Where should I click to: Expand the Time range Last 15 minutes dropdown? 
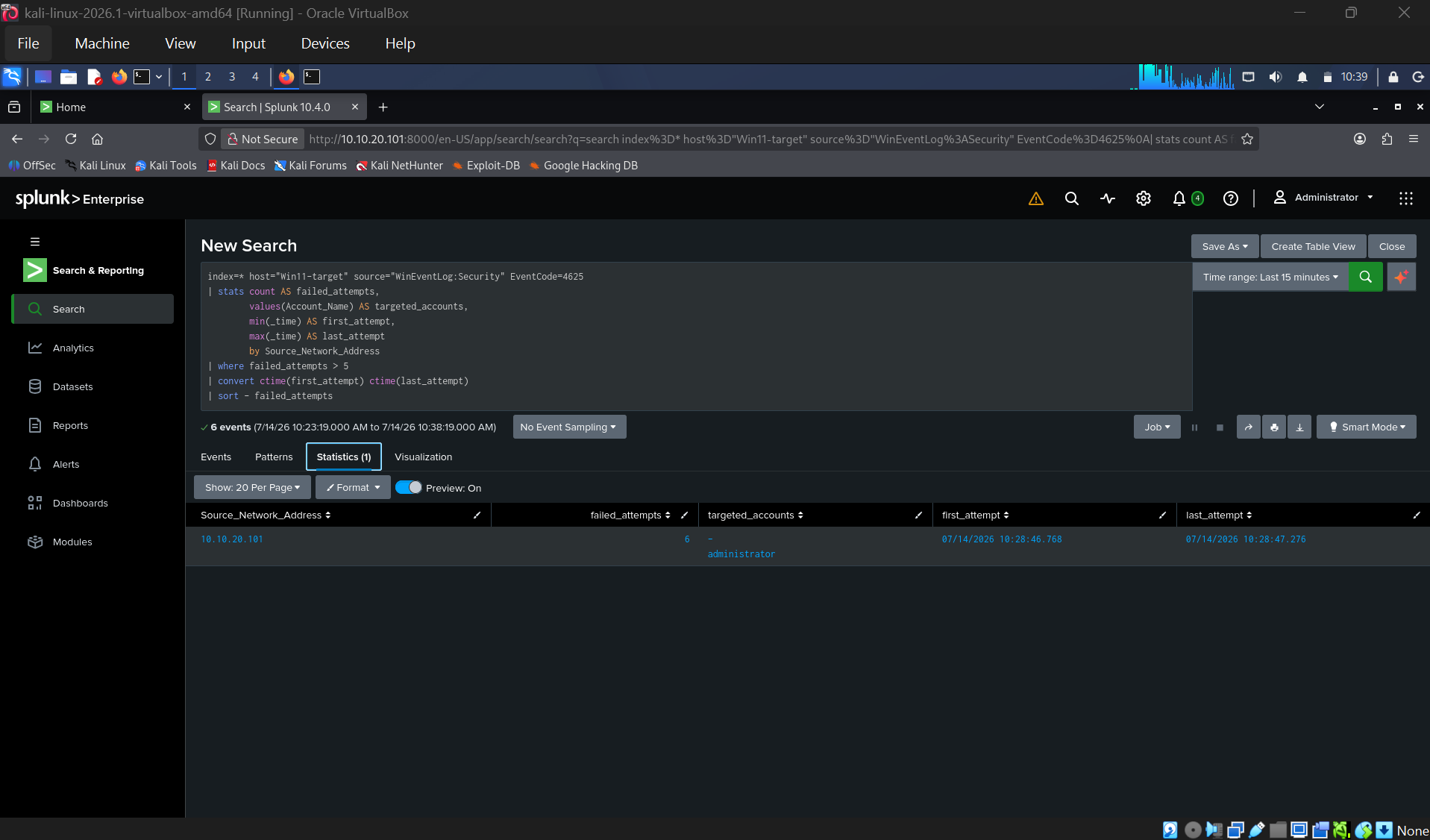[x=1270, y=277]
